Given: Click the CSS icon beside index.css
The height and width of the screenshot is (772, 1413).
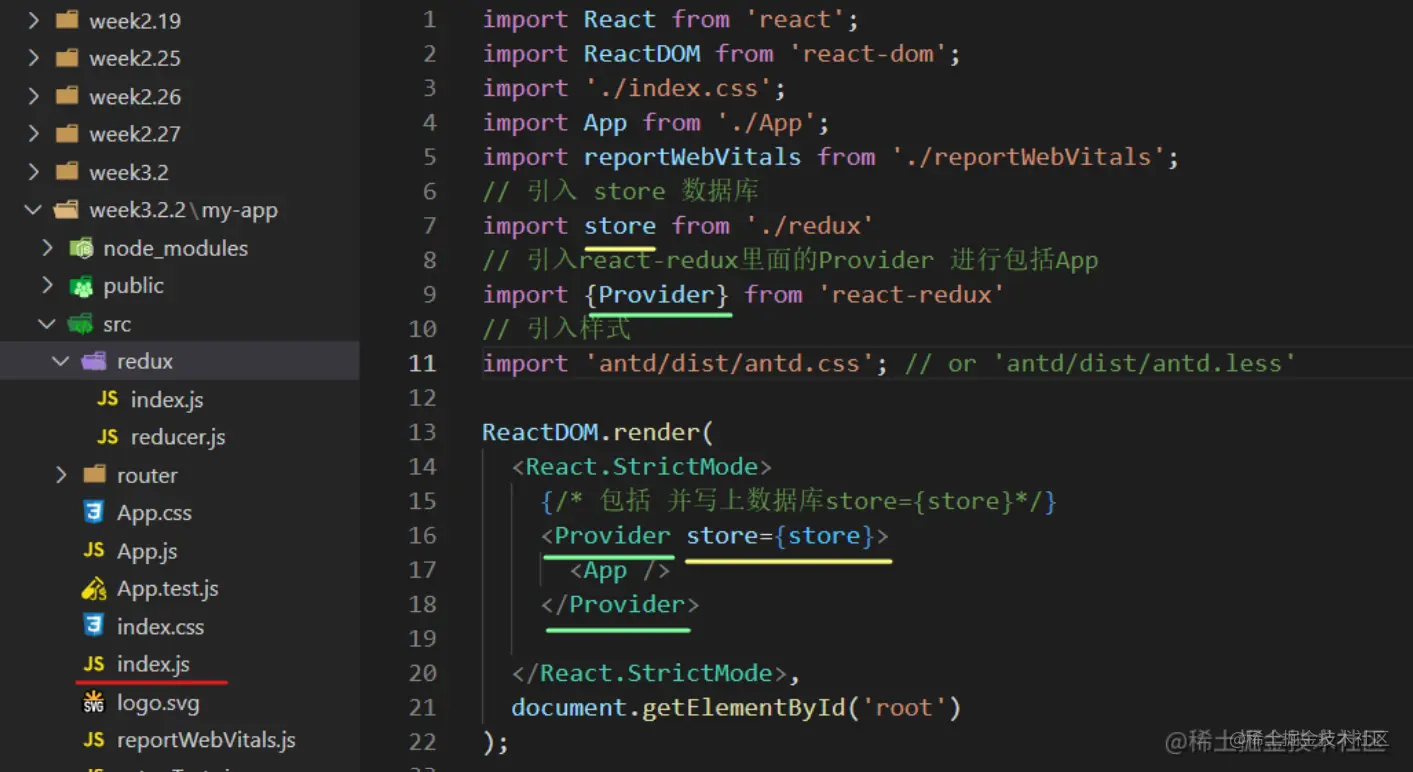Looking at the screenshot, I should tap(94, 626).
